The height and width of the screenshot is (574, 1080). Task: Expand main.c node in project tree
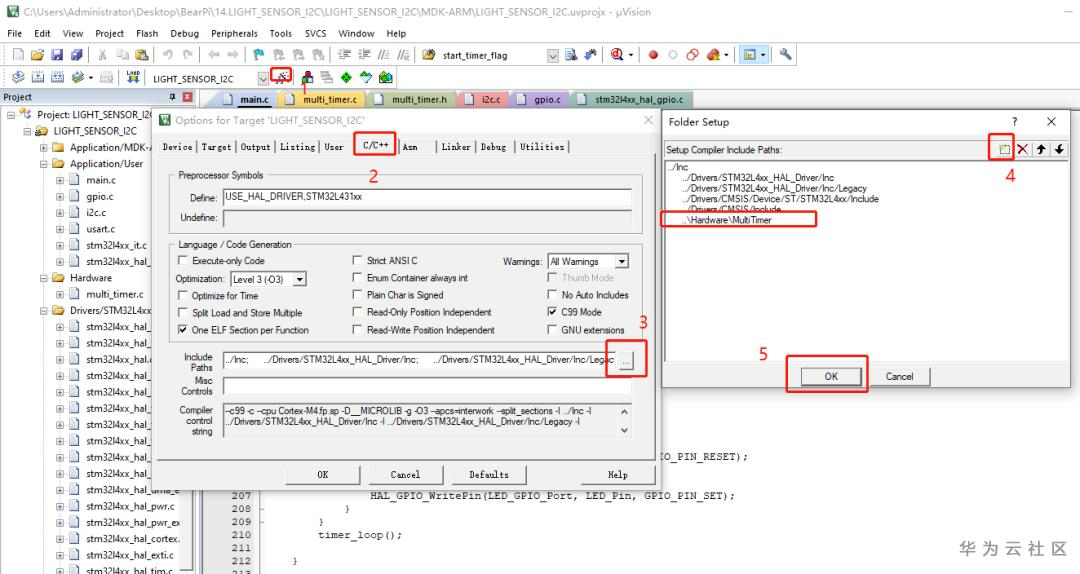(60, 180)
